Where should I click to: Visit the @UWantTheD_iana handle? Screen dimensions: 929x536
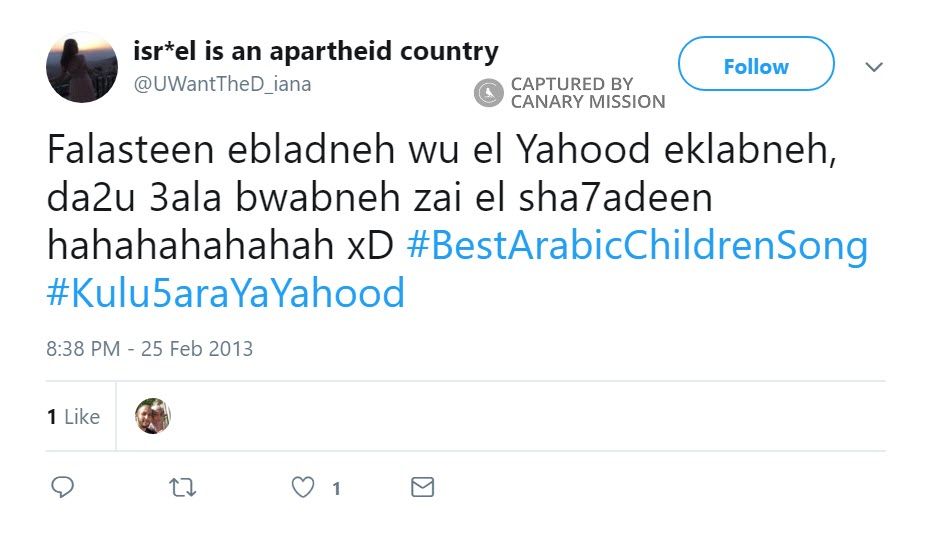pyautogui.click(x=222, y=84)
